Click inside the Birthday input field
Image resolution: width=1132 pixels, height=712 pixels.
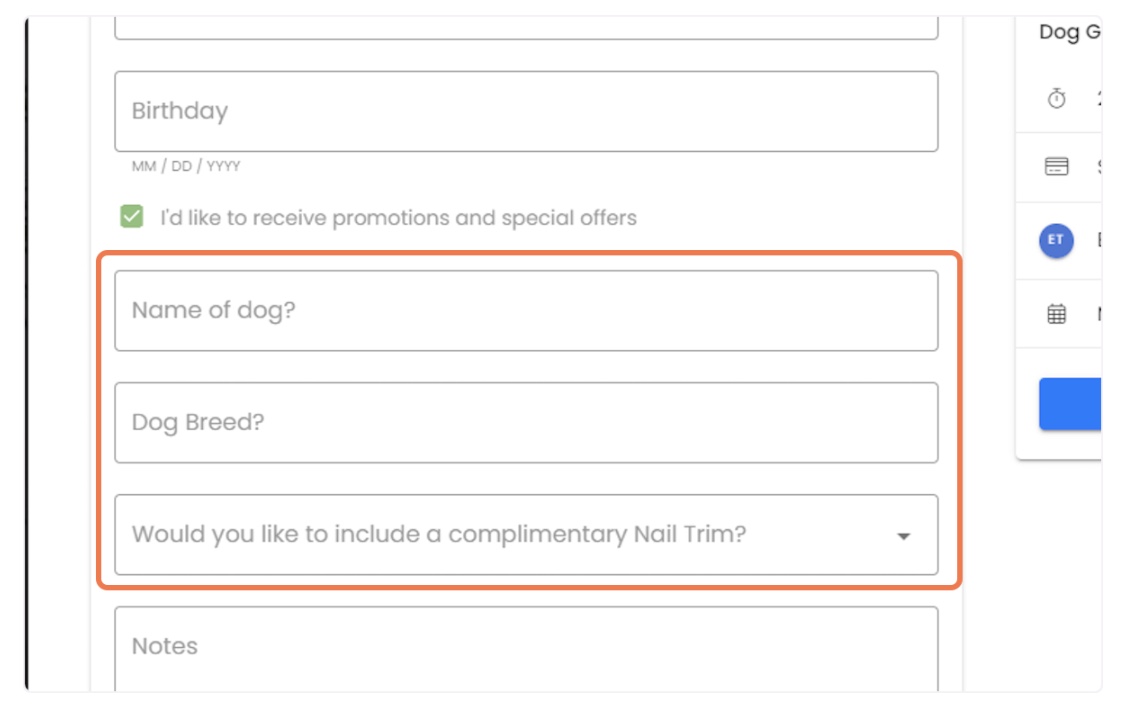527,111
